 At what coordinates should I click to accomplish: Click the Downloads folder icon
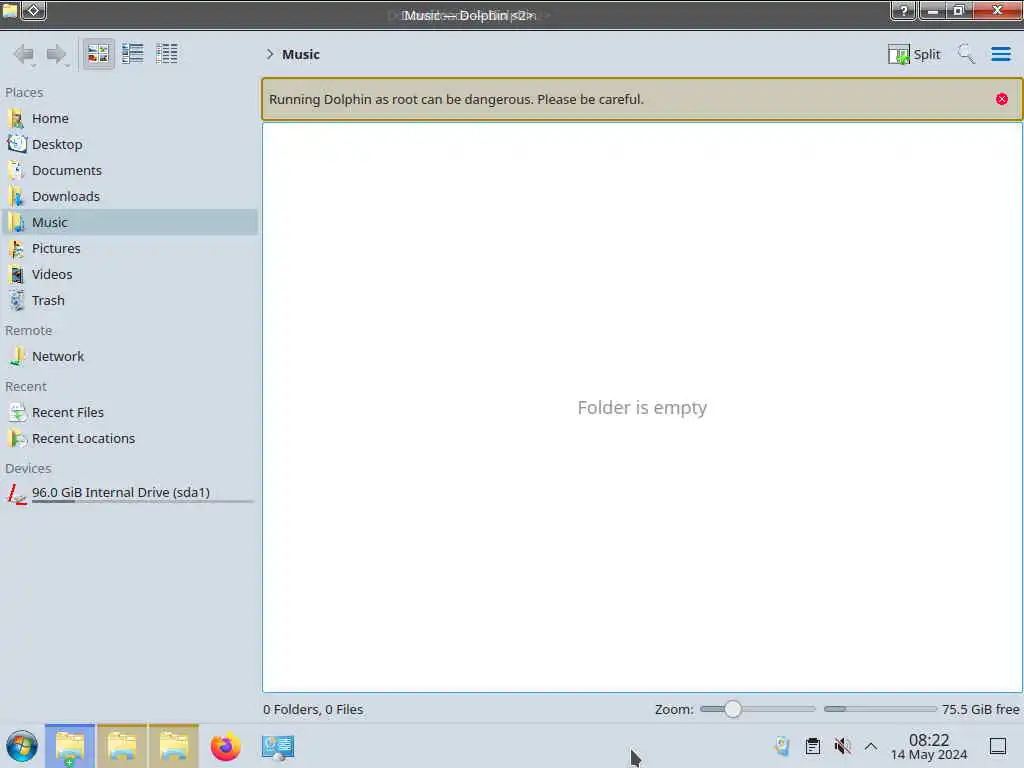(x=17, y=197)
